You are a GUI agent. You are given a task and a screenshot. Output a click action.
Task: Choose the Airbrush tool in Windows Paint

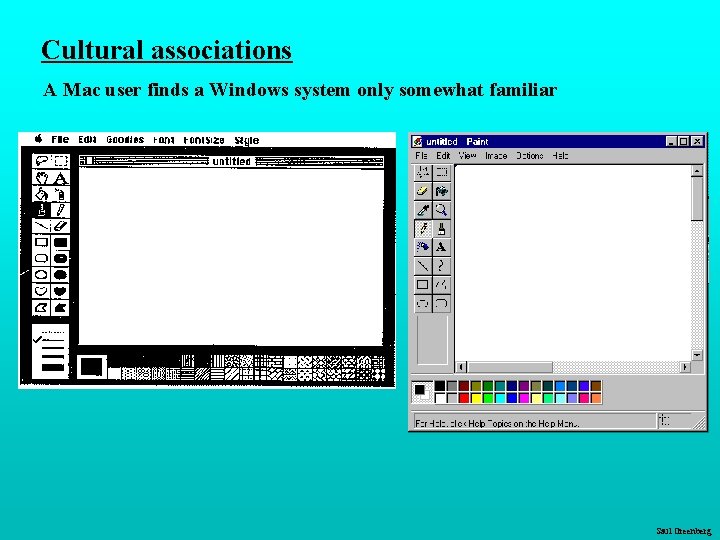pos(423,247)
